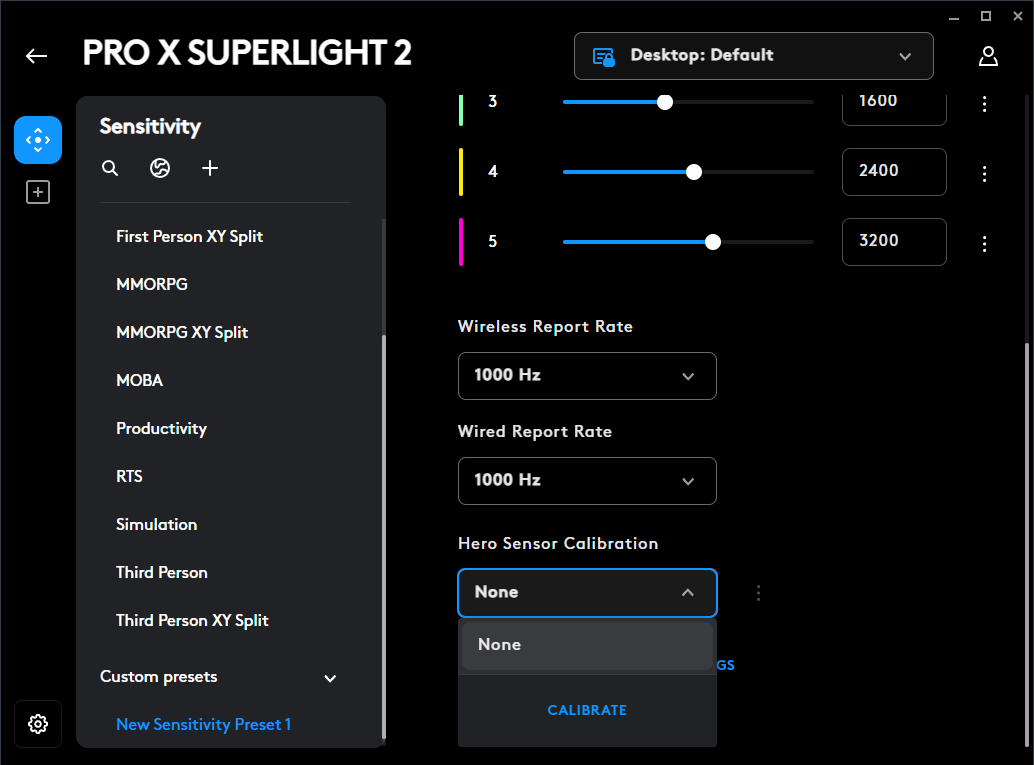
Task: Click the preset list scrollbar
Action: coord(384,537)
